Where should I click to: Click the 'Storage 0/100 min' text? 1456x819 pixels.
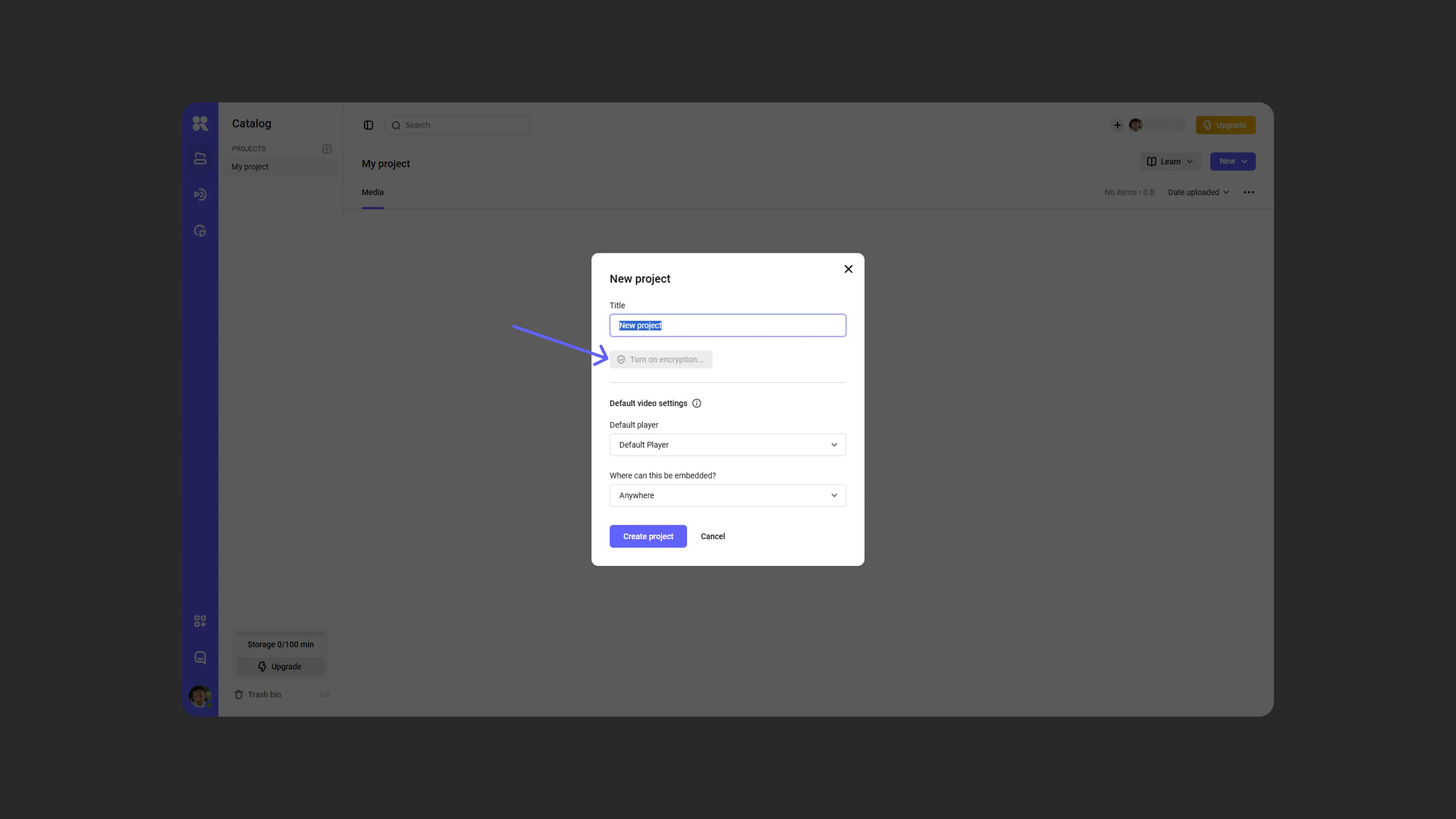tap(280, 644)
